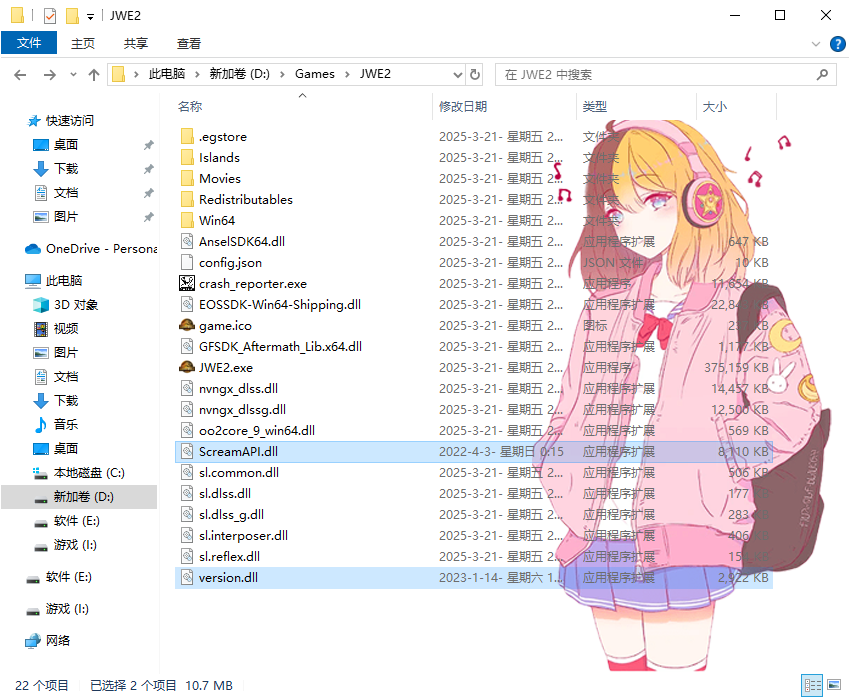Open 快速访问 in navigation pane
The height and width of the screenshot is (698, 850).
click(x=69, y=120)
